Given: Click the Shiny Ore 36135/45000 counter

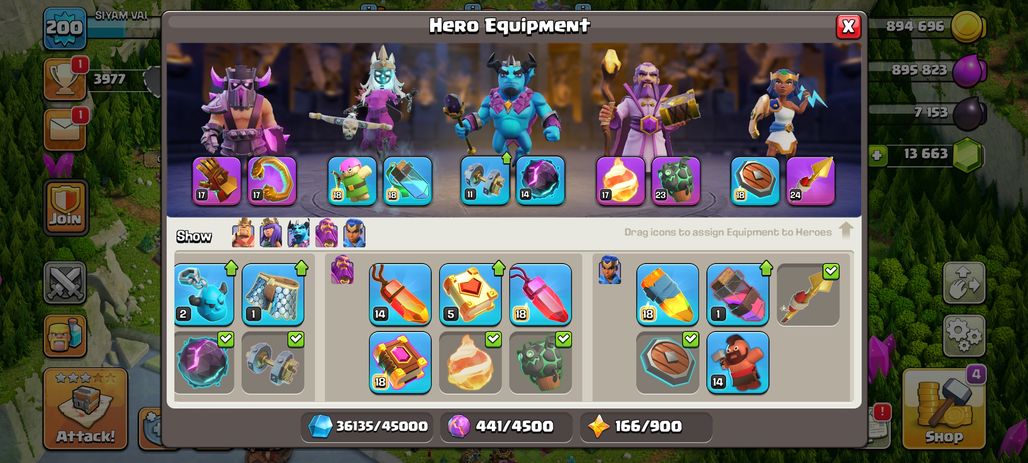Looking at the screenshot, I should [x=368, y=427].
